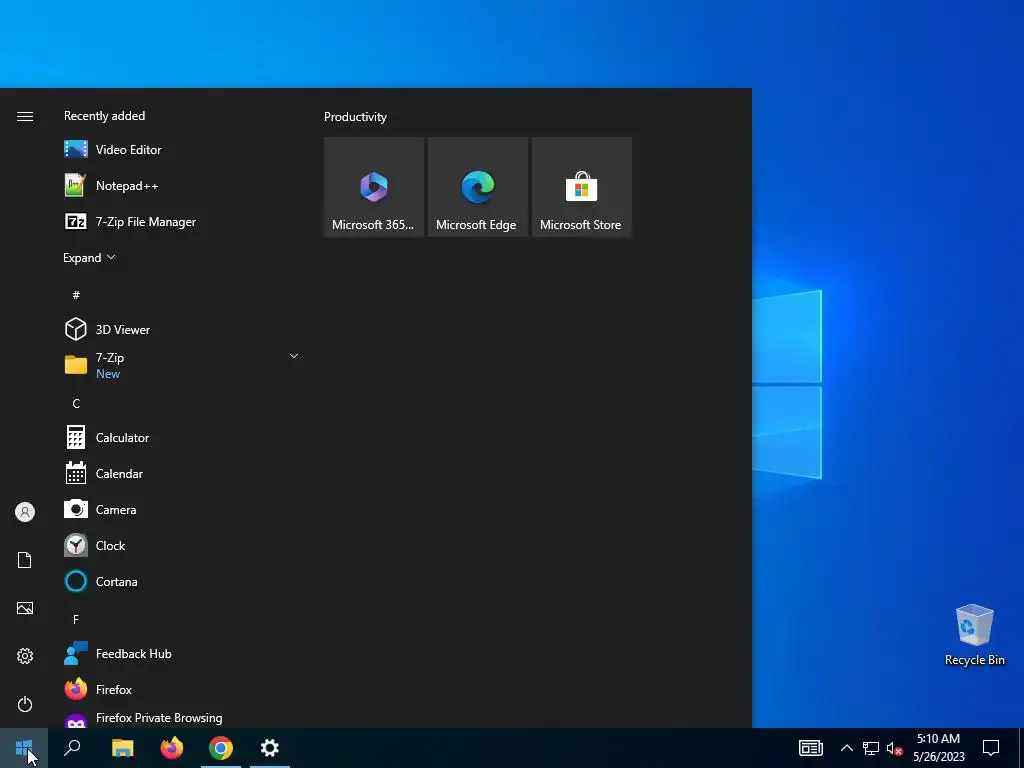1024x768 pixels.
Task: Open Pictures from Start sidebar
Action: click(25, 608)
